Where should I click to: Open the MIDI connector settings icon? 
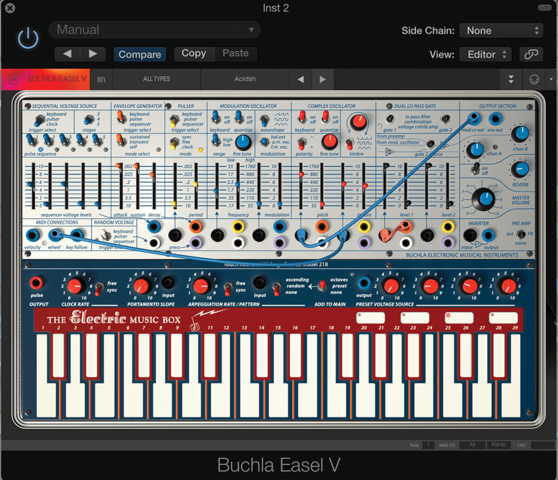pos(534,79)
